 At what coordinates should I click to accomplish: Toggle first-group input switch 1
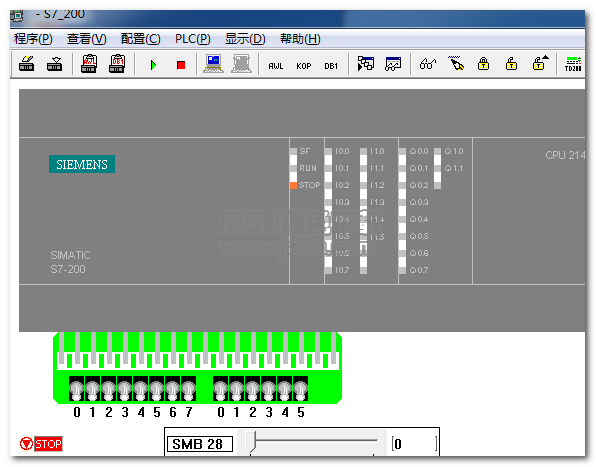click(92, 389)
